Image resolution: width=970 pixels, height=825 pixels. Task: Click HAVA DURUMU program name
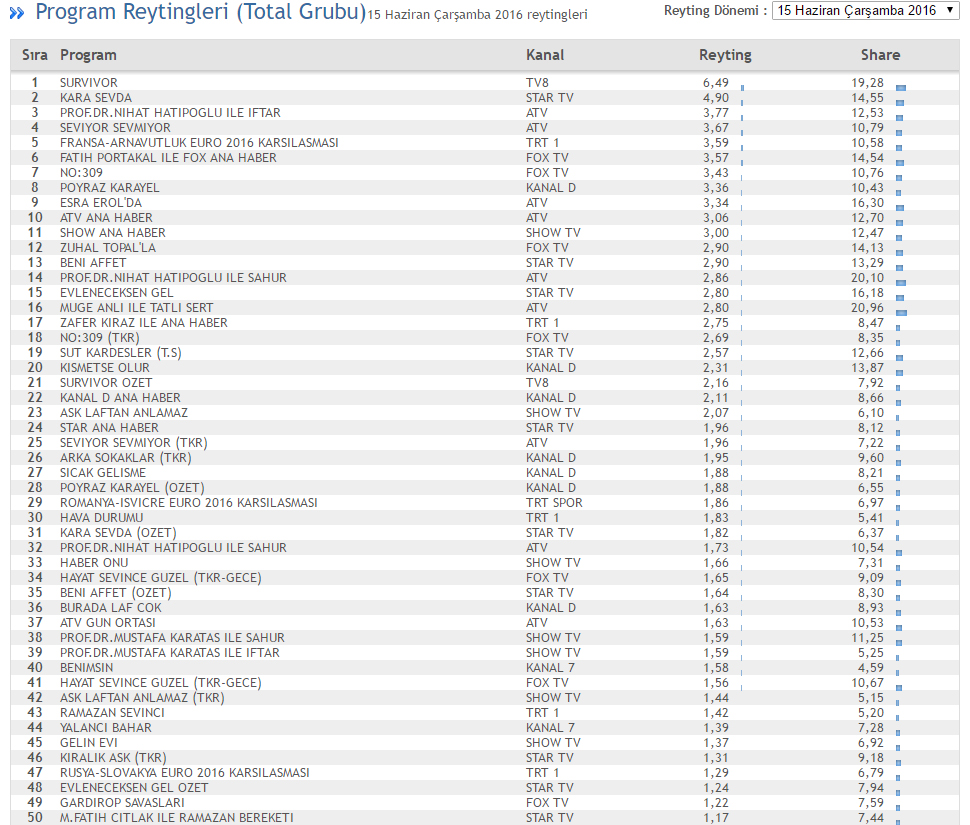[x=101, y=518]
